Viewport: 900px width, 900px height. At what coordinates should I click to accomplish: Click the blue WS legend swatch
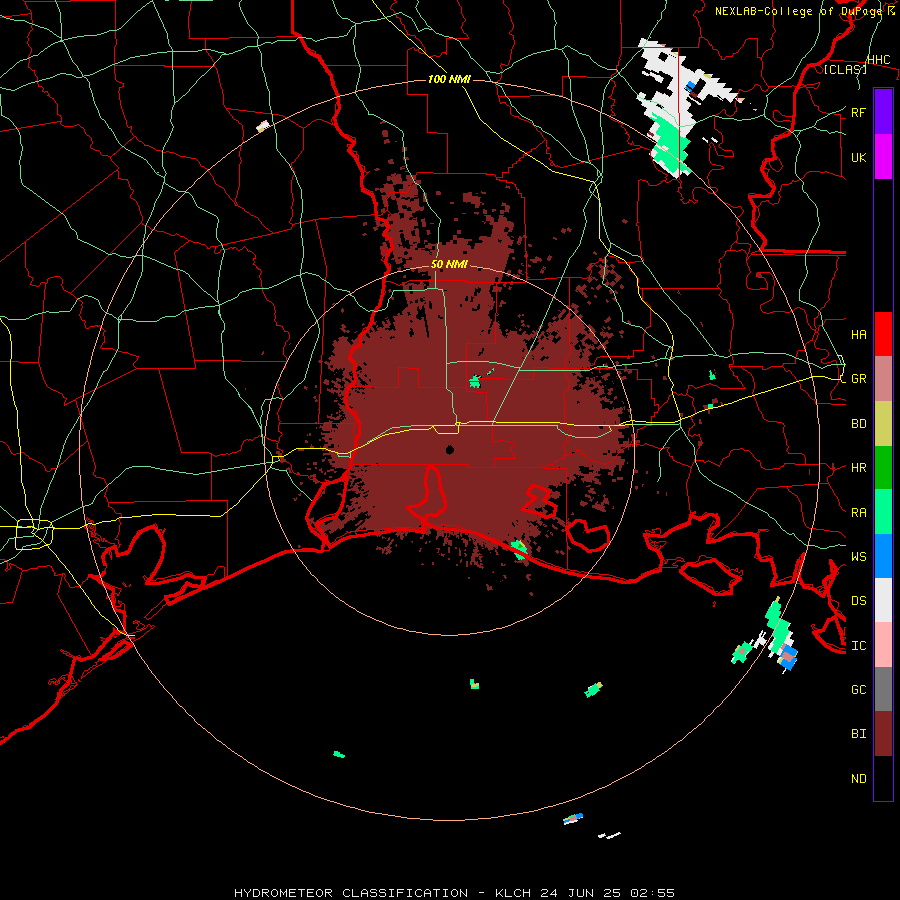click(883, 556)
